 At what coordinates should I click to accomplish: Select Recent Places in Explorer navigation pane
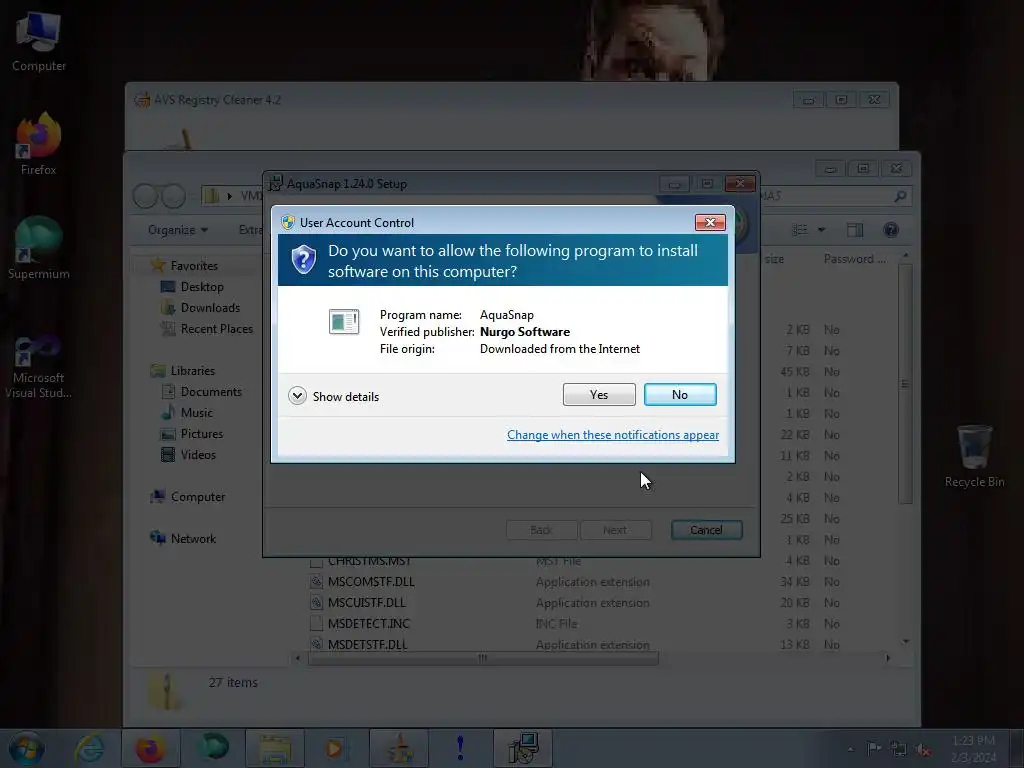217,328
